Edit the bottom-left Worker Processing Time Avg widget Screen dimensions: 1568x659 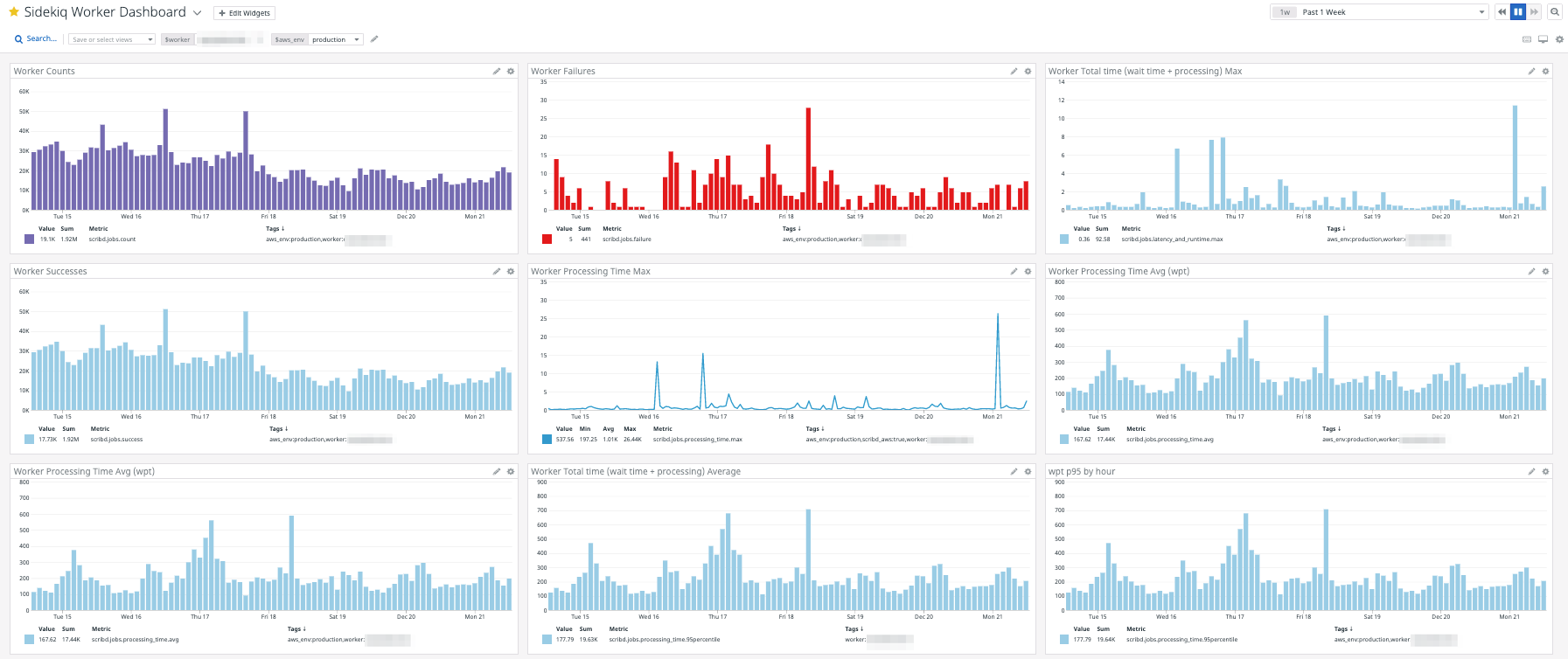click(497, 472)
